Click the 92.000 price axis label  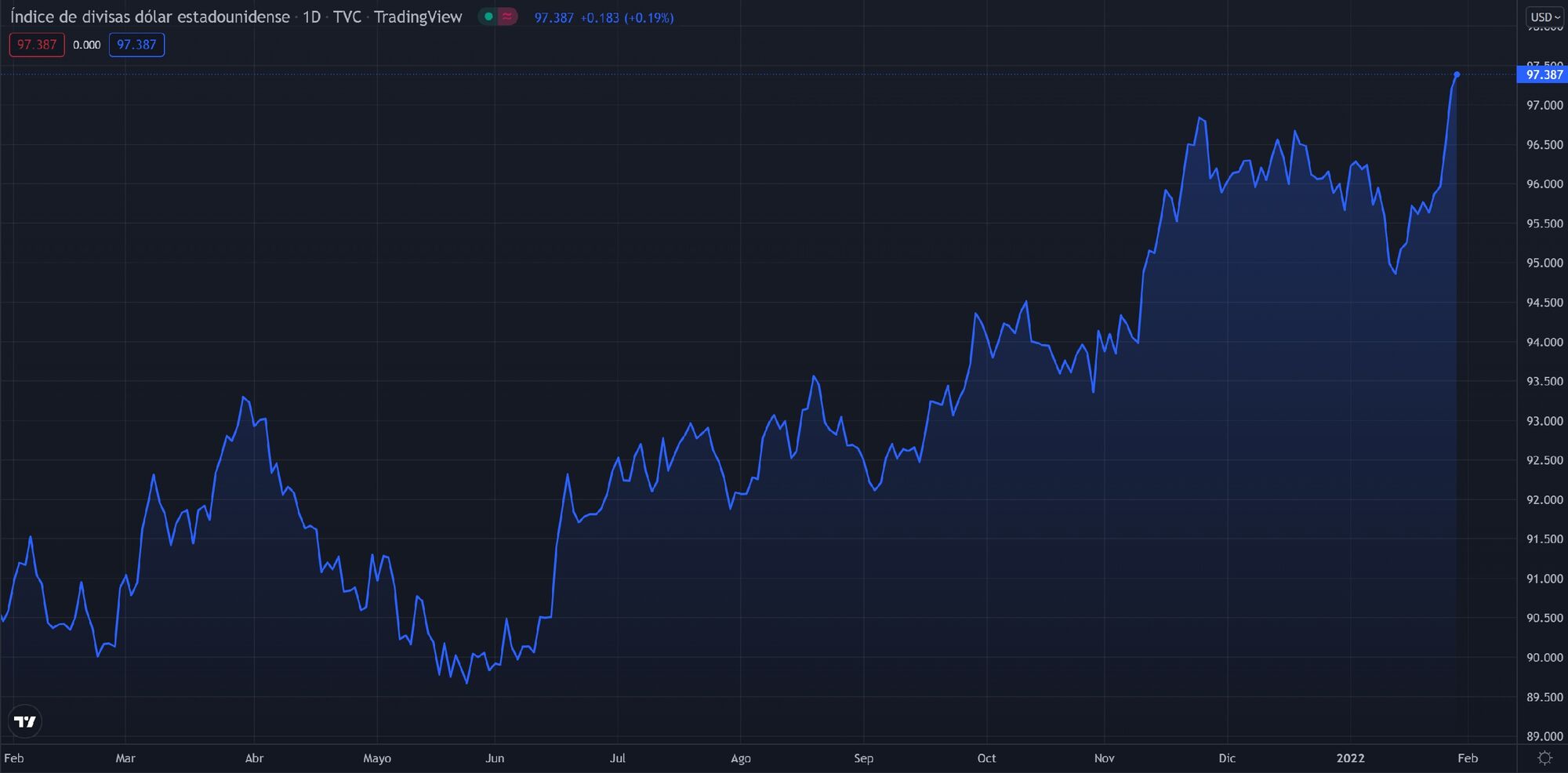coord(1544,500)
